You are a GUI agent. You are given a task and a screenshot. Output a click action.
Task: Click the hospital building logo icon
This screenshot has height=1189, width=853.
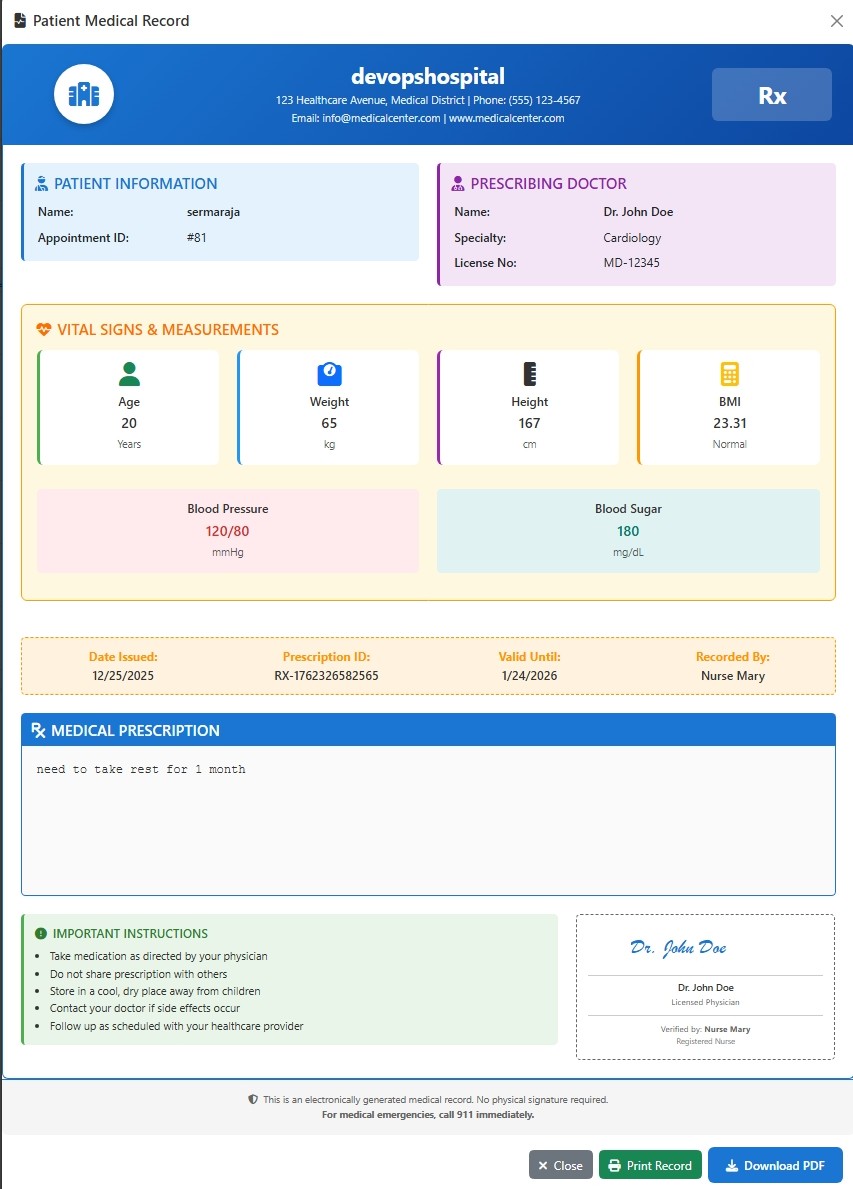point(84,95)
